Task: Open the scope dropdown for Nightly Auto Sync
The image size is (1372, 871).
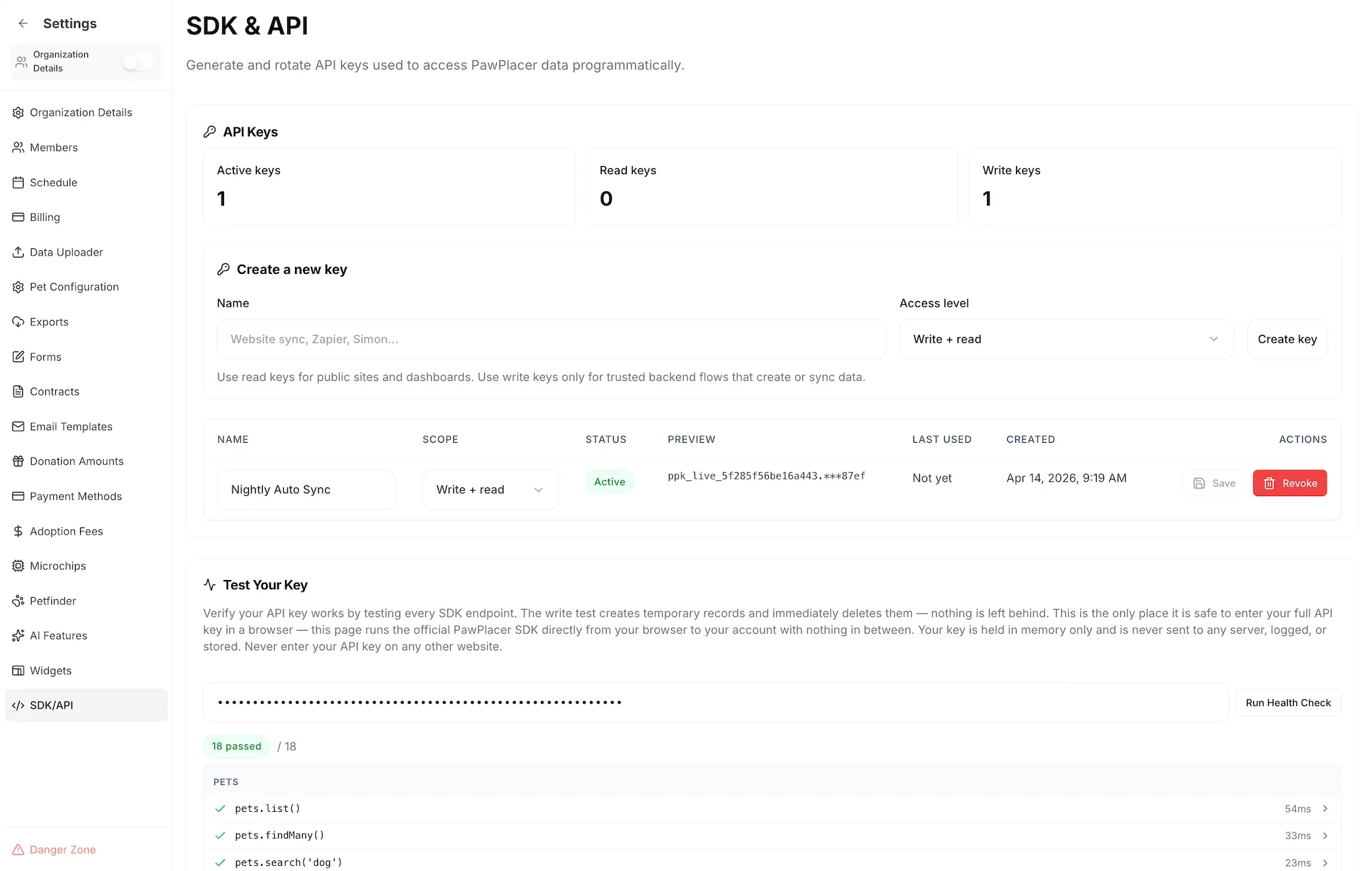Action: point(490,489)
